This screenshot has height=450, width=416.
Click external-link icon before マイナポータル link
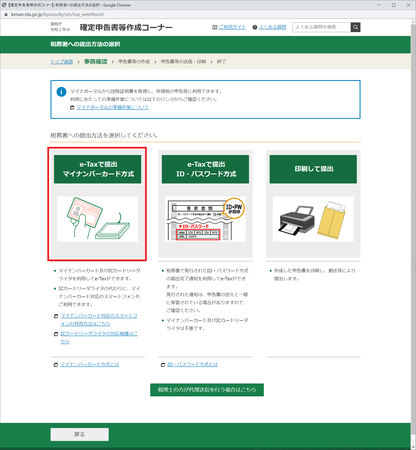click(x=72, y=108)
